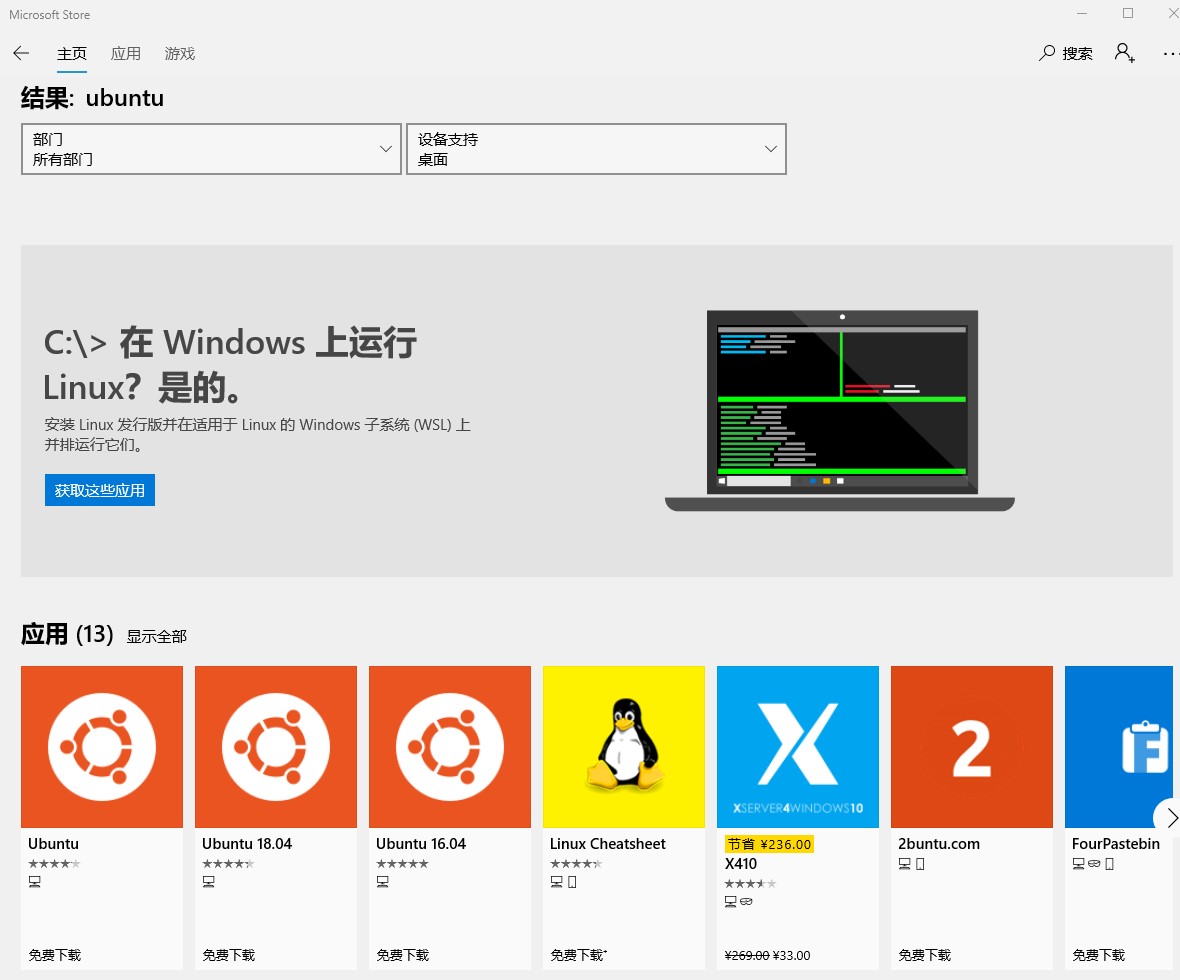Click the Linux Cheatsheet title text
Screen dimensions: 1180x980
point(608,844)
